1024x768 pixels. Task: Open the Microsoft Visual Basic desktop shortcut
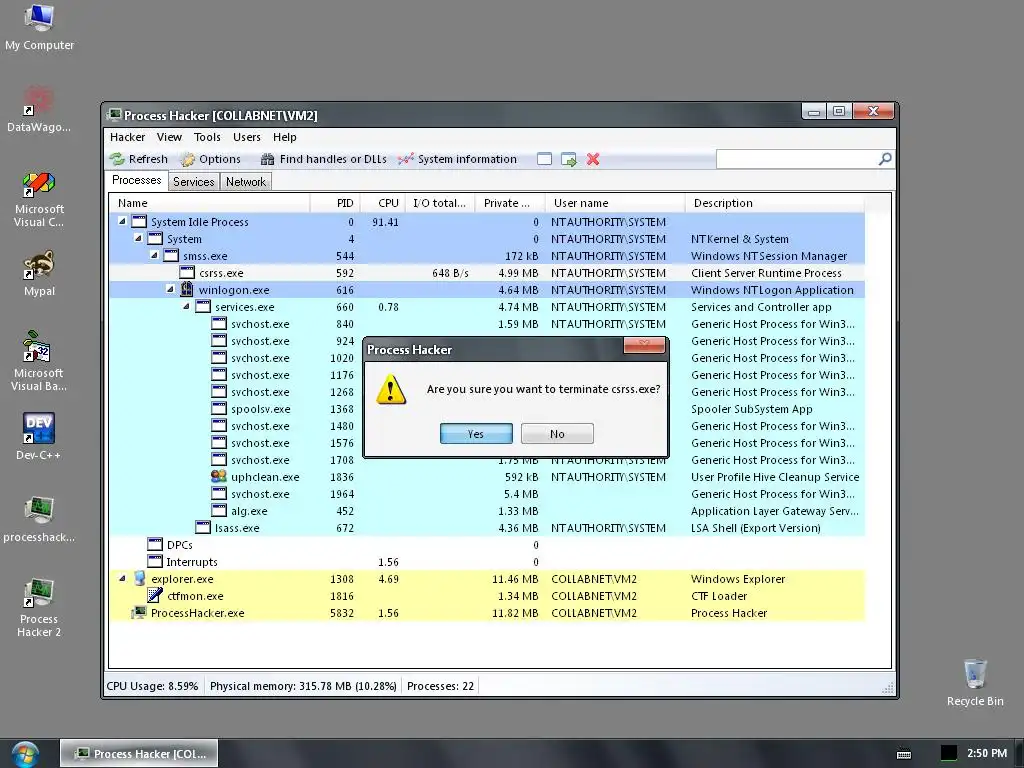coord(39,361)
